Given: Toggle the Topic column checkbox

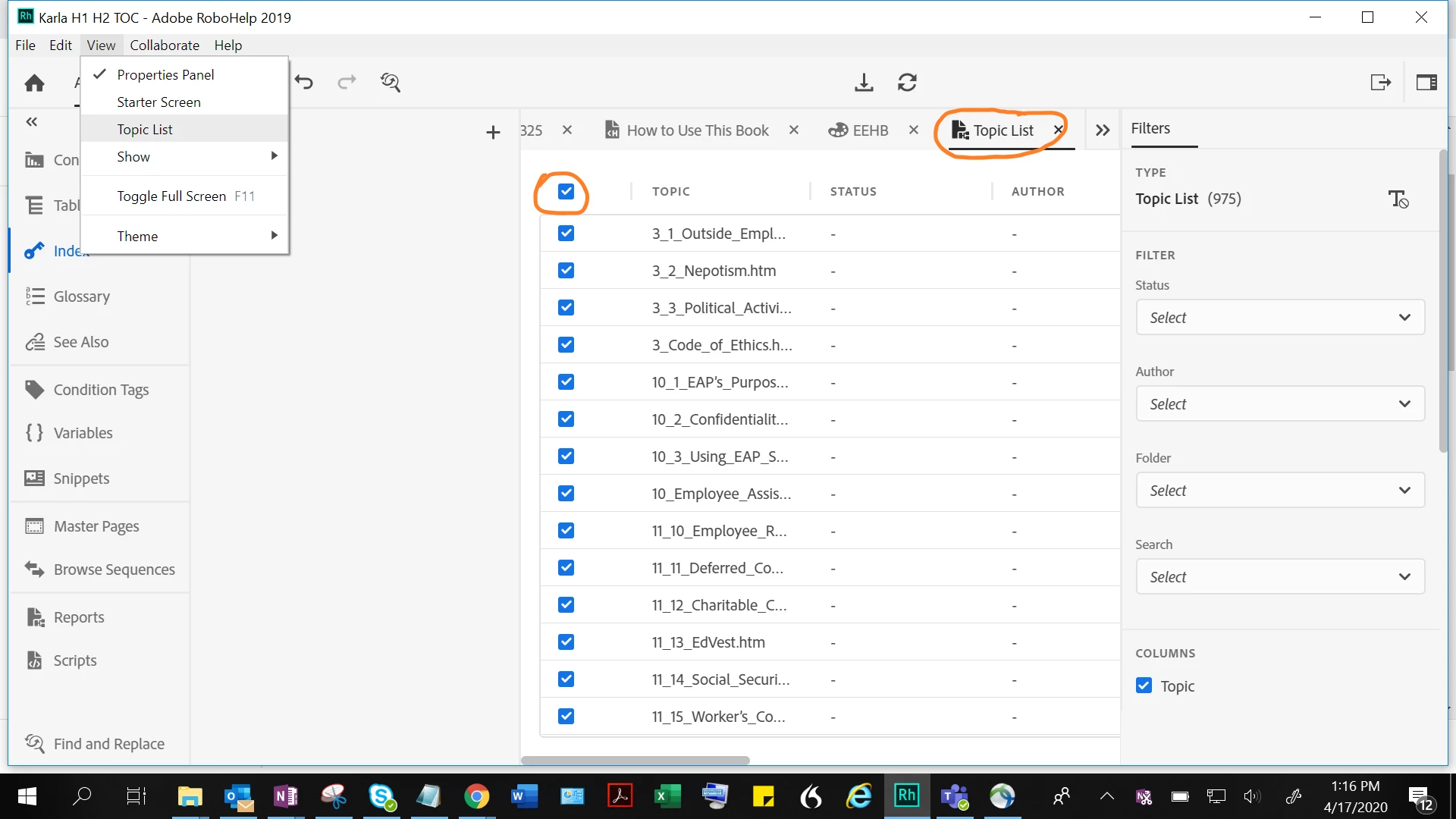Looking at the screenshot, I should click(x=1144, y=686).
